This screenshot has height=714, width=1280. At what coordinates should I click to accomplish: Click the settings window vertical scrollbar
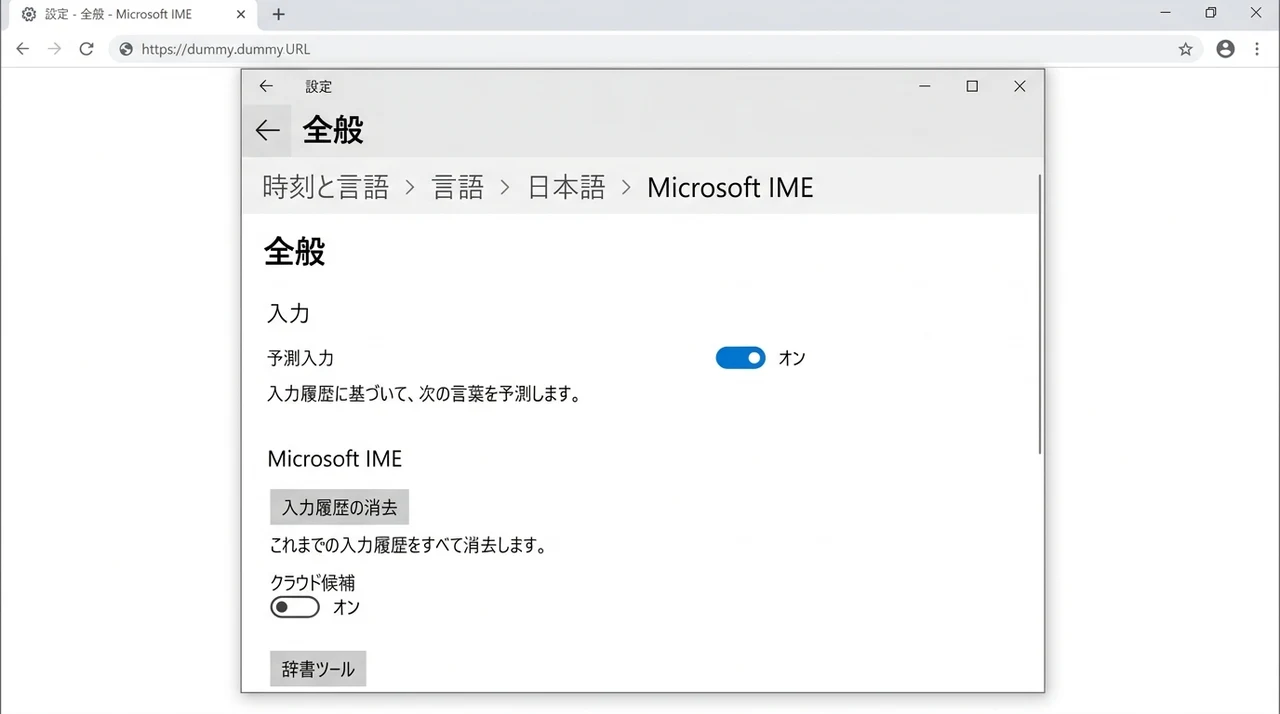[1040, 315]
